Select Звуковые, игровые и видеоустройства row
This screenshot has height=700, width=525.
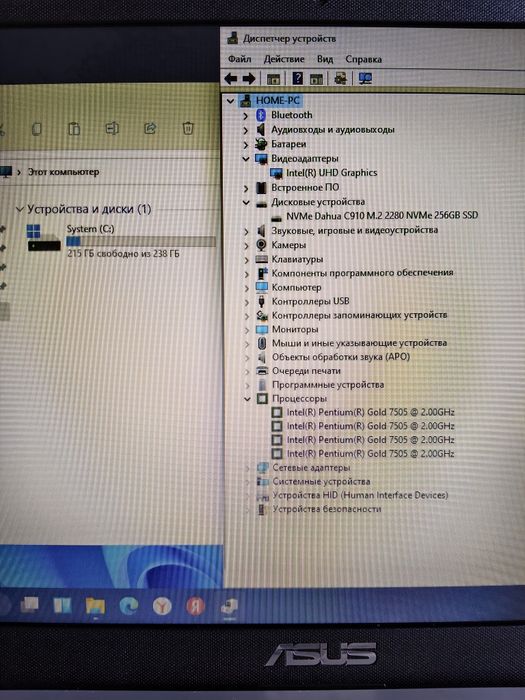355,230
